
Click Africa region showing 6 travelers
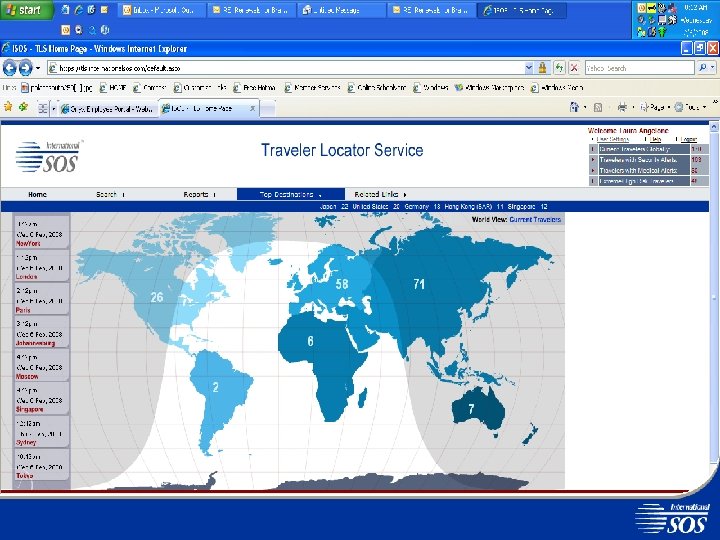310,341
